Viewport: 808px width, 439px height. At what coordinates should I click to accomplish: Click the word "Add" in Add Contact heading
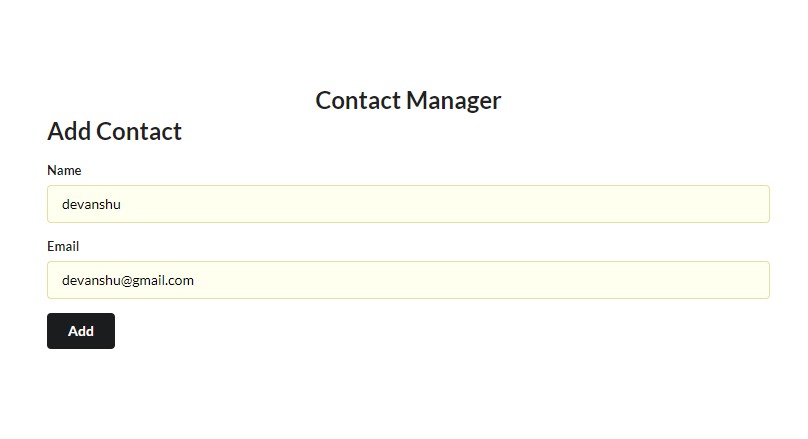tap(69, 131)
